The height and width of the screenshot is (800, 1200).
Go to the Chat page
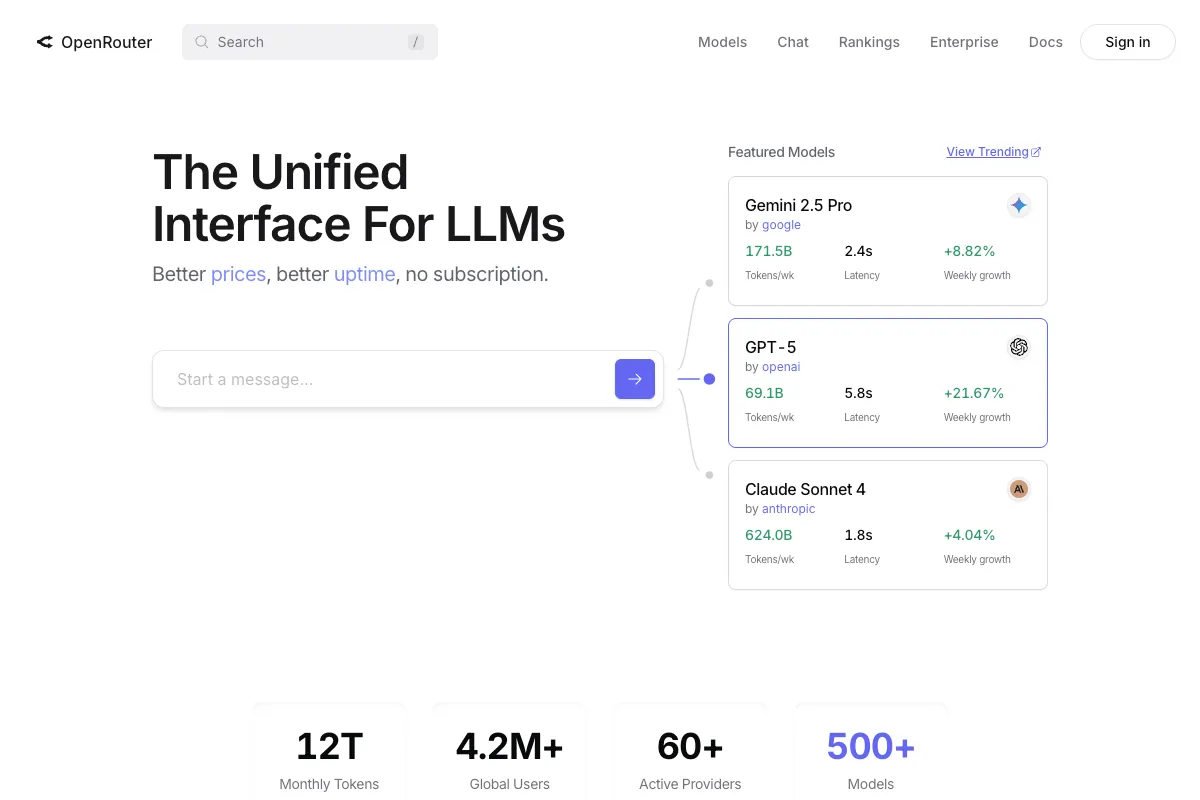tap(792, 42)
